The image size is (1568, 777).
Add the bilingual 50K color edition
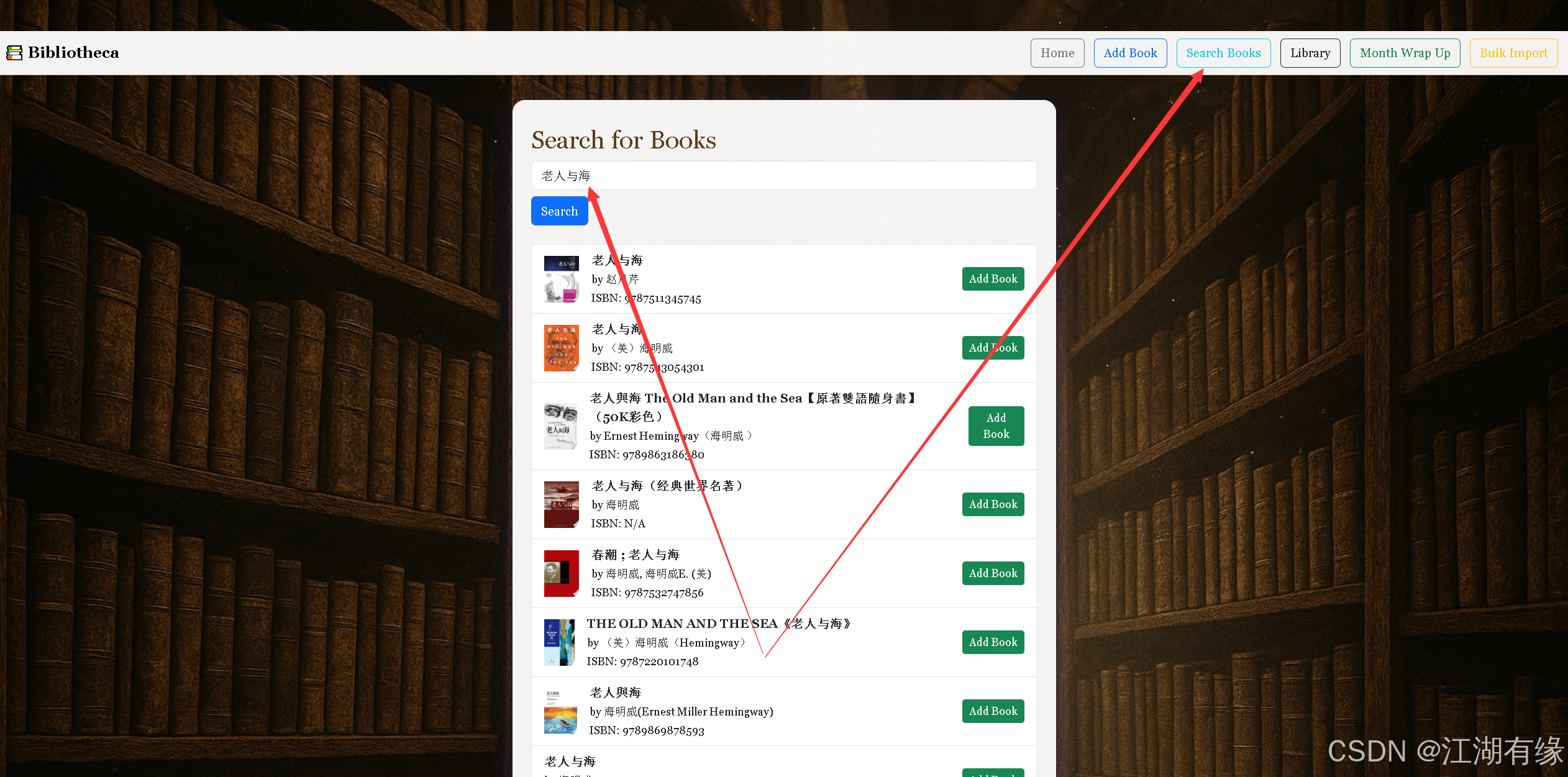pos(995,426)
